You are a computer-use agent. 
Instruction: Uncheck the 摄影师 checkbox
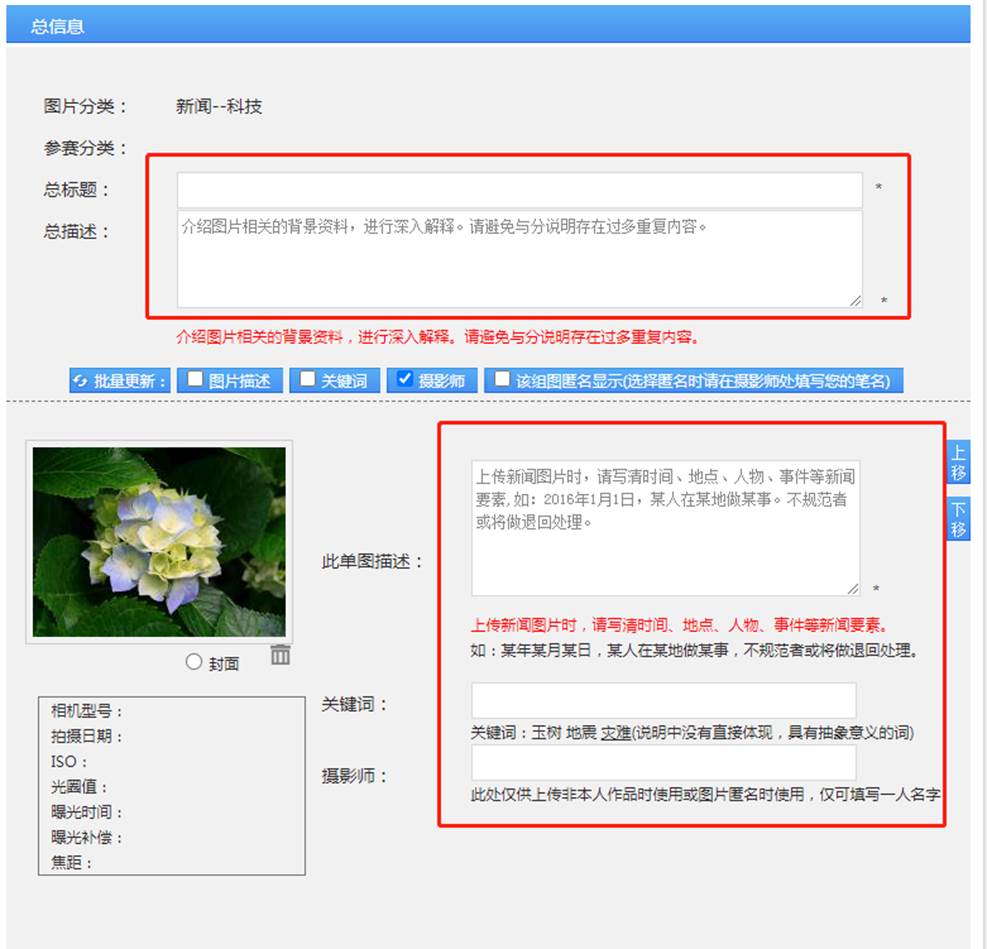coord(403,379)
